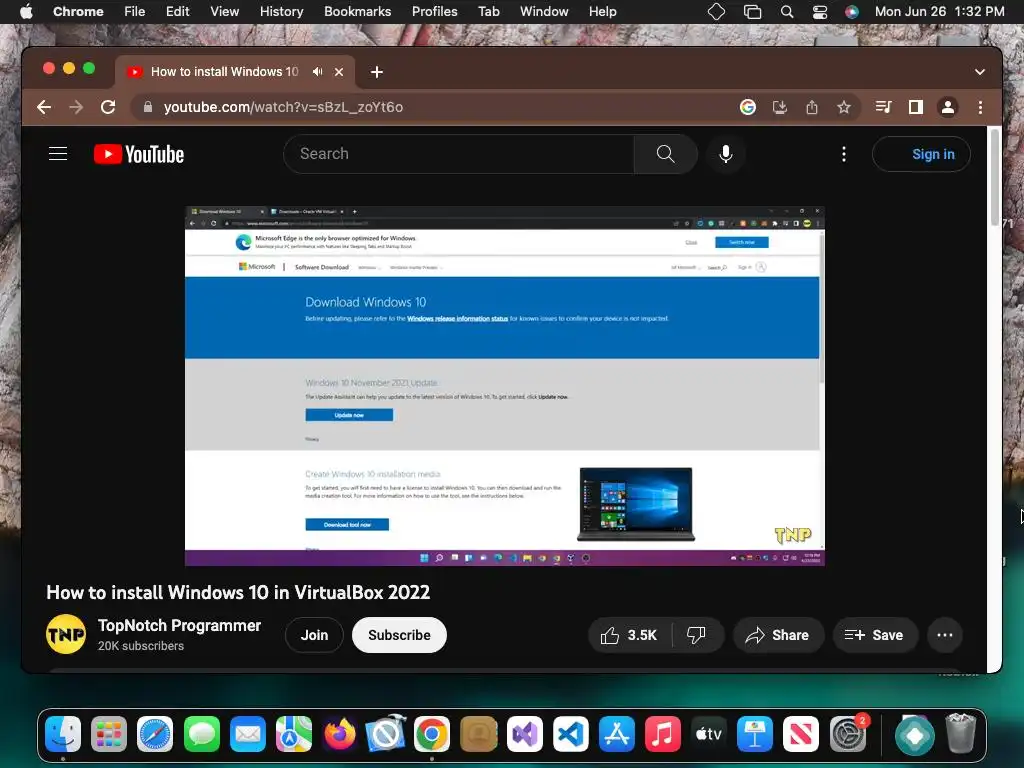Bookmark this tab with the star
Image resolution: width=1024 pixels, height=768 pixels.
pos(844,107)
